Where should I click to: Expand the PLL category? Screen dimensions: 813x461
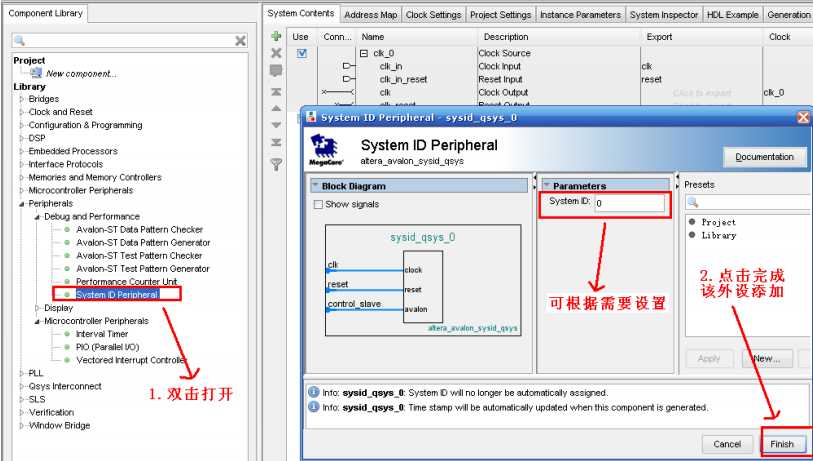pos(22,373)
